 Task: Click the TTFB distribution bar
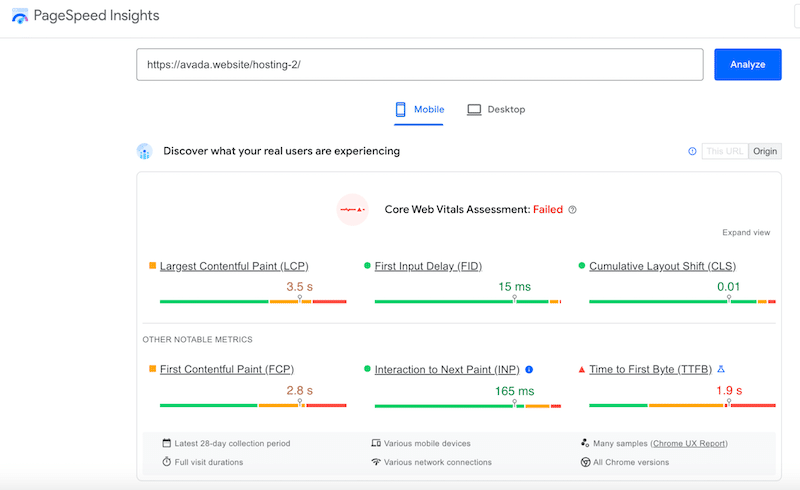[682, 405]
